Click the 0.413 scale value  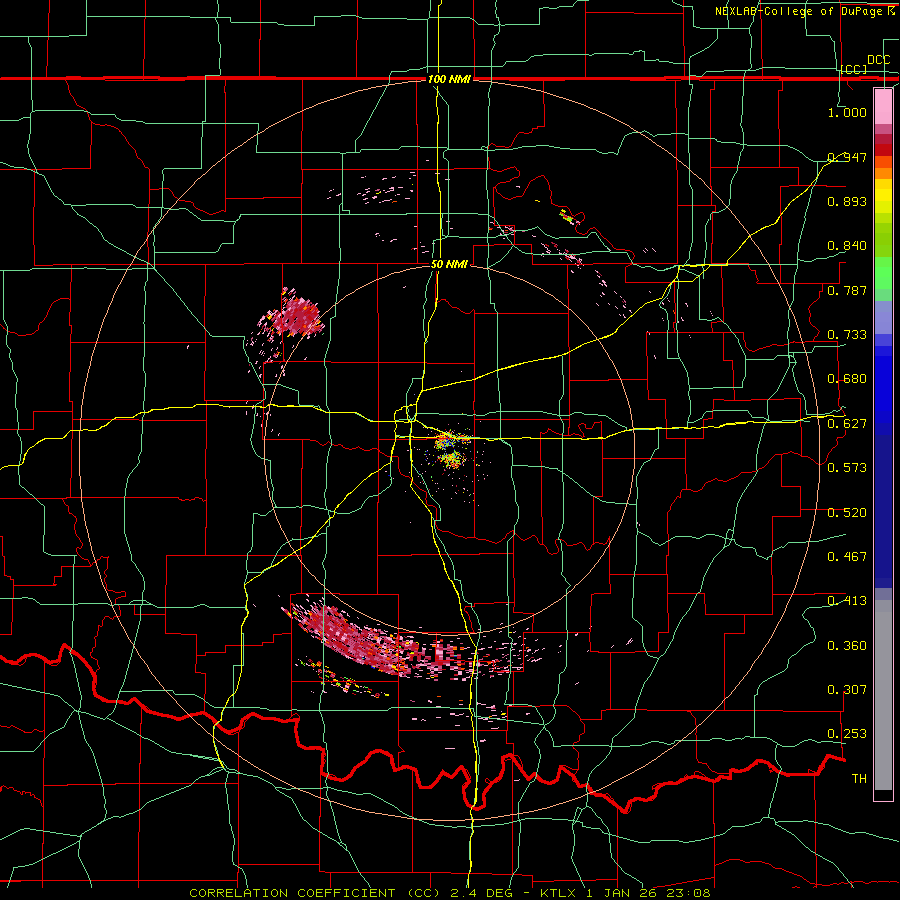pyautogui.click(x=847, y=601)
